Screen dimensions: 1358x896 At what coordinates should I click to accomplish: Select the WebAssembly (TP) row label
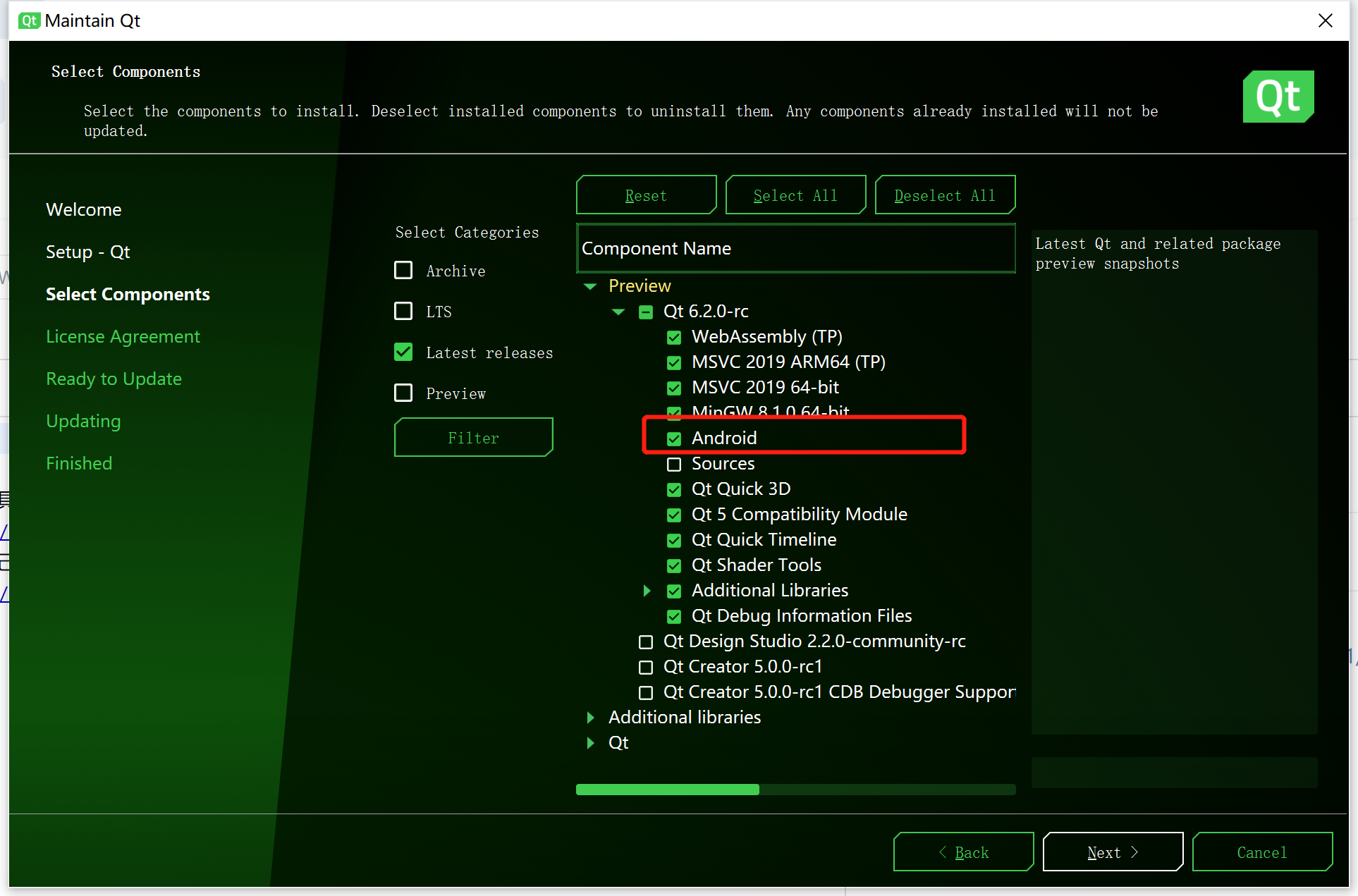[767, 337]
